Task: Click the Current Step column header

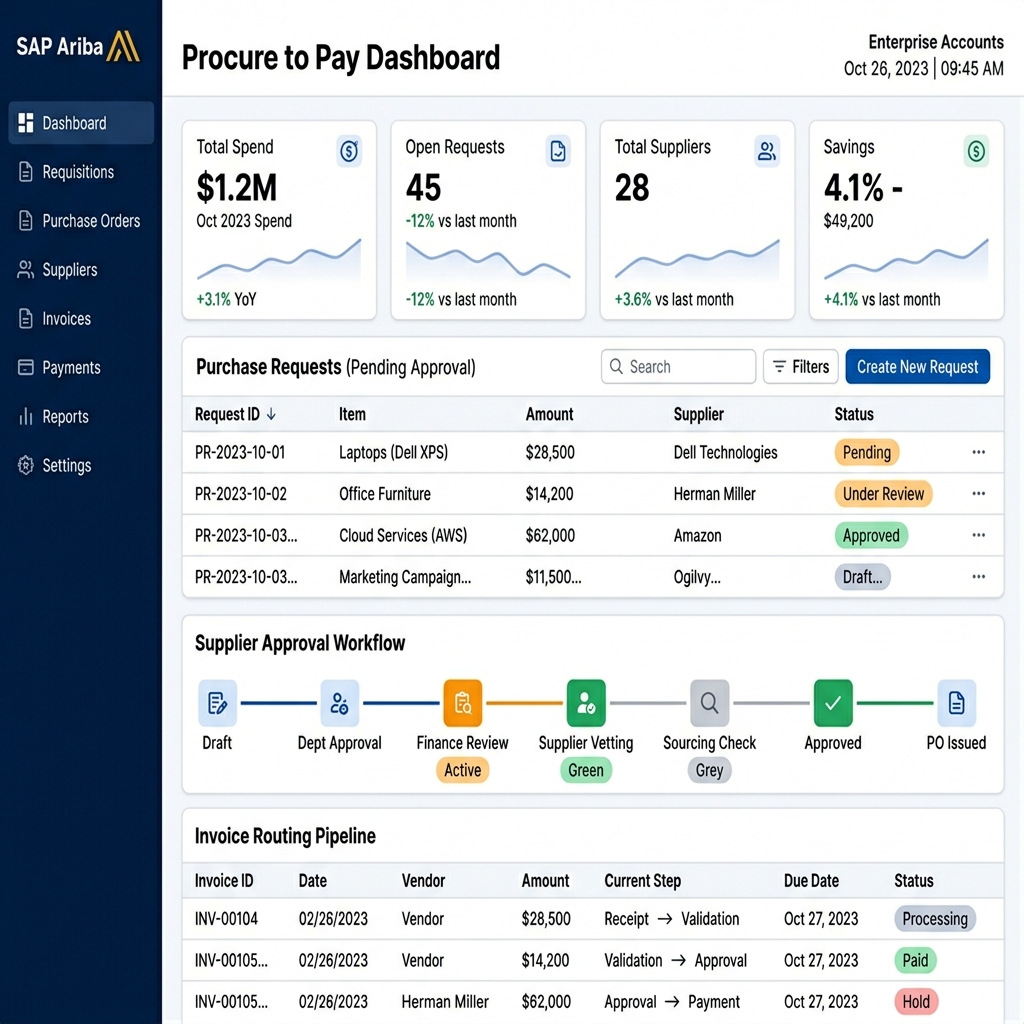Action: click(x=643, y=880)
